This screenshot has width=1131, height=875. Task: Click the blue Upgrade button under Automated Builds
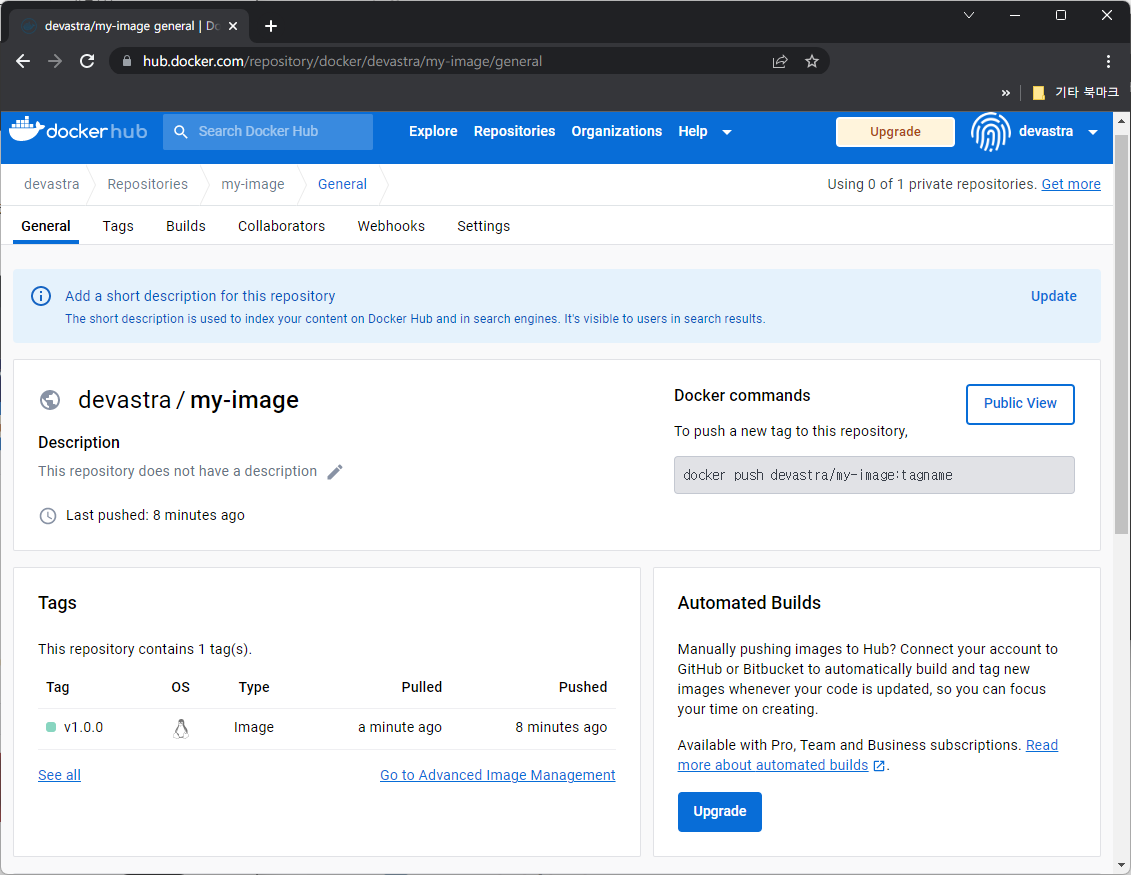point(719,812)
